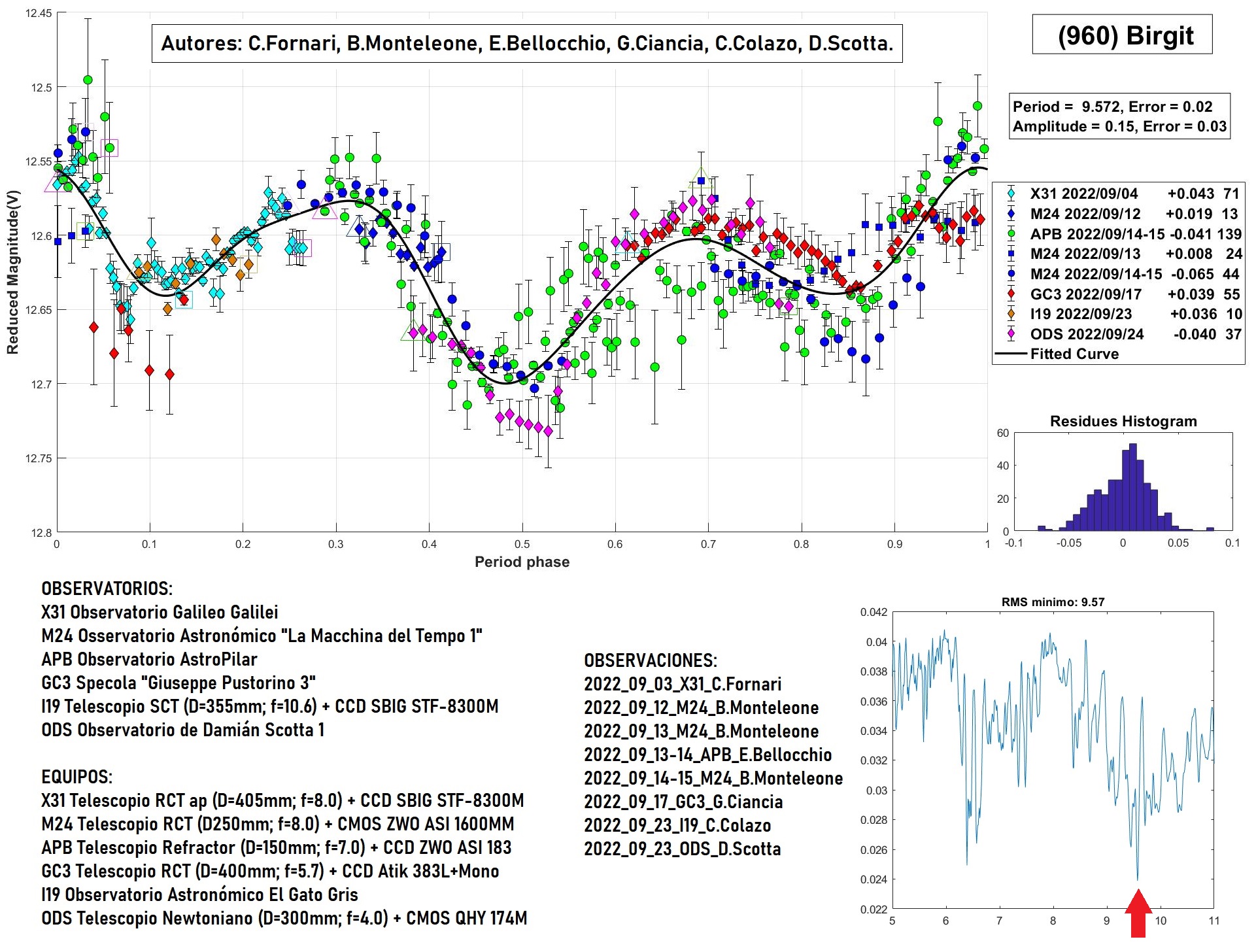The height and width of the screenshot is (952, 1256).
Task: Click '2022_09_23_ODS_D.Scotta' observation entry
Action: click(683, 849)
